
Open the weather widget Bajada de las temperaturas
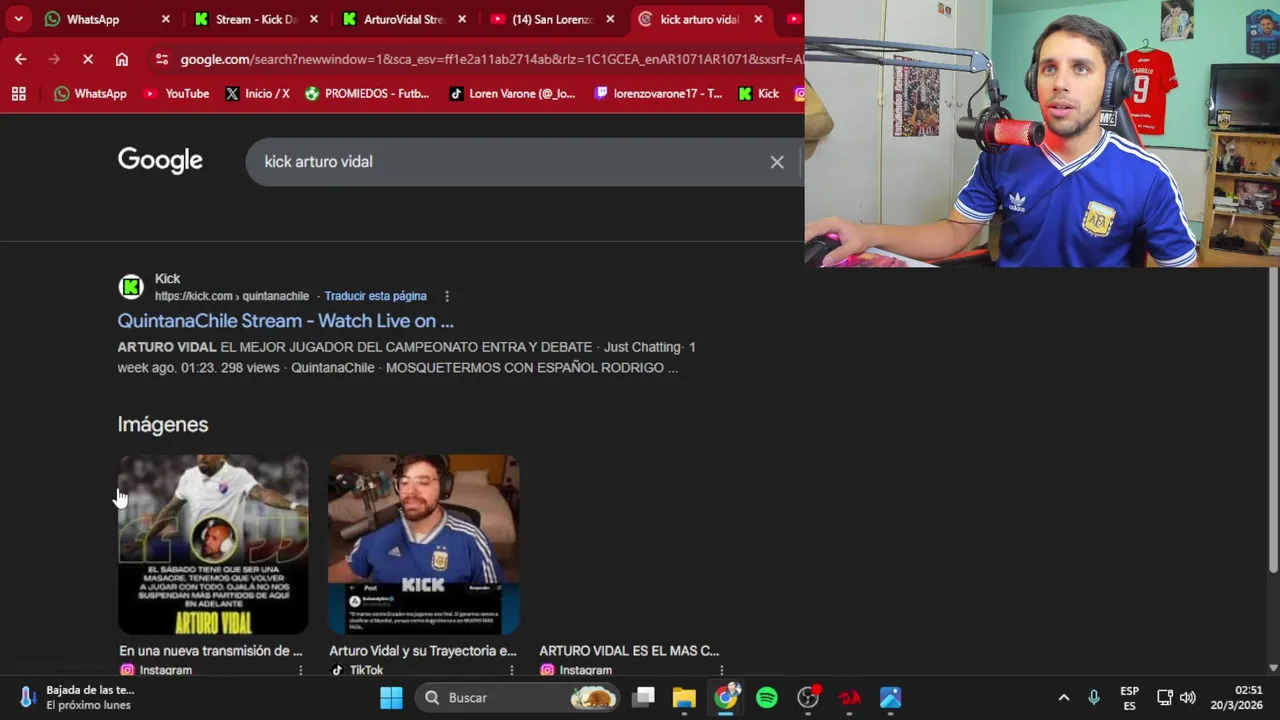[x=76, y=697]
